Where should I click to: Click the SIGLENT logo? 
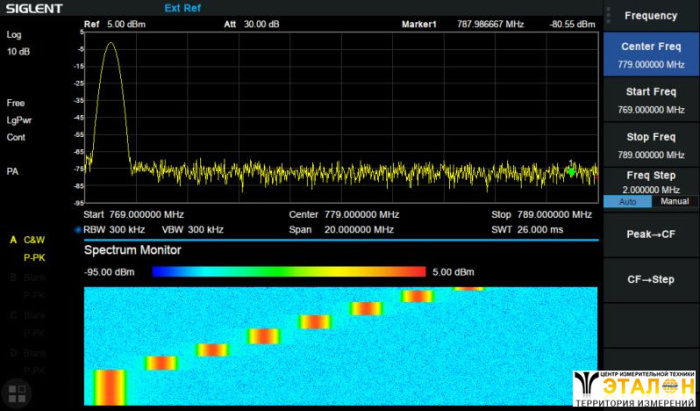[x=33, y=9]
